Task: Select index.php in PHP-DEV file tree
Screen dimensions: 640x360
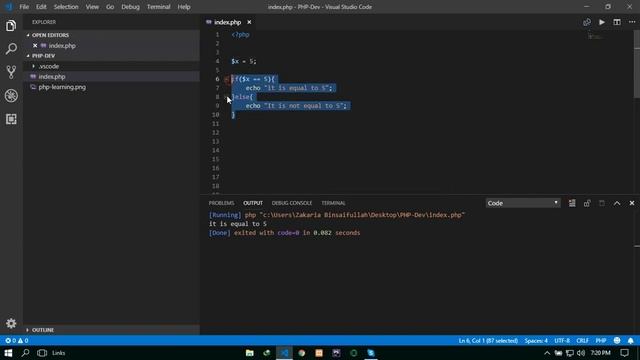Action: coord(111,77)
